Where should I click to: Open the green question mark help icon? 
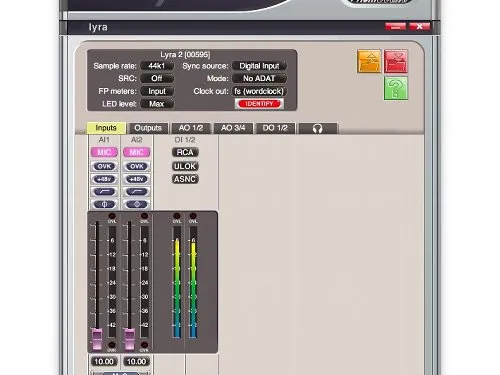396,88
